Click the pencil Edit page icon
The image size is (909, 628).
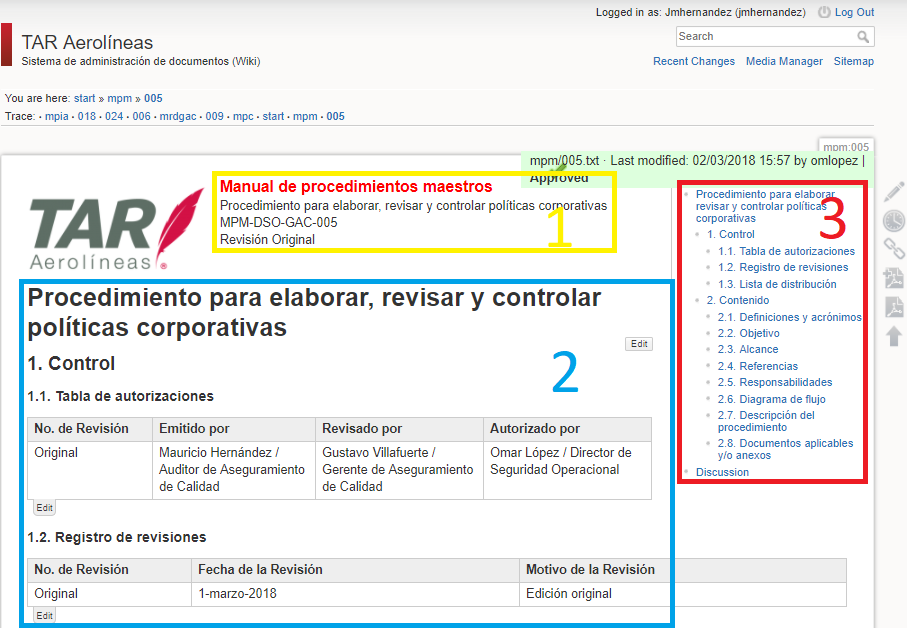(x=894, y=192)
